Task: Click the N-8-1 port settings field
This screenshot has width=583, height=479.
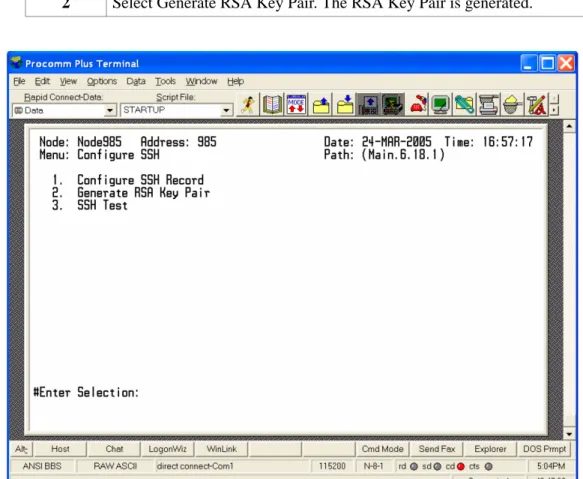Action: click(x=373, y=466)
